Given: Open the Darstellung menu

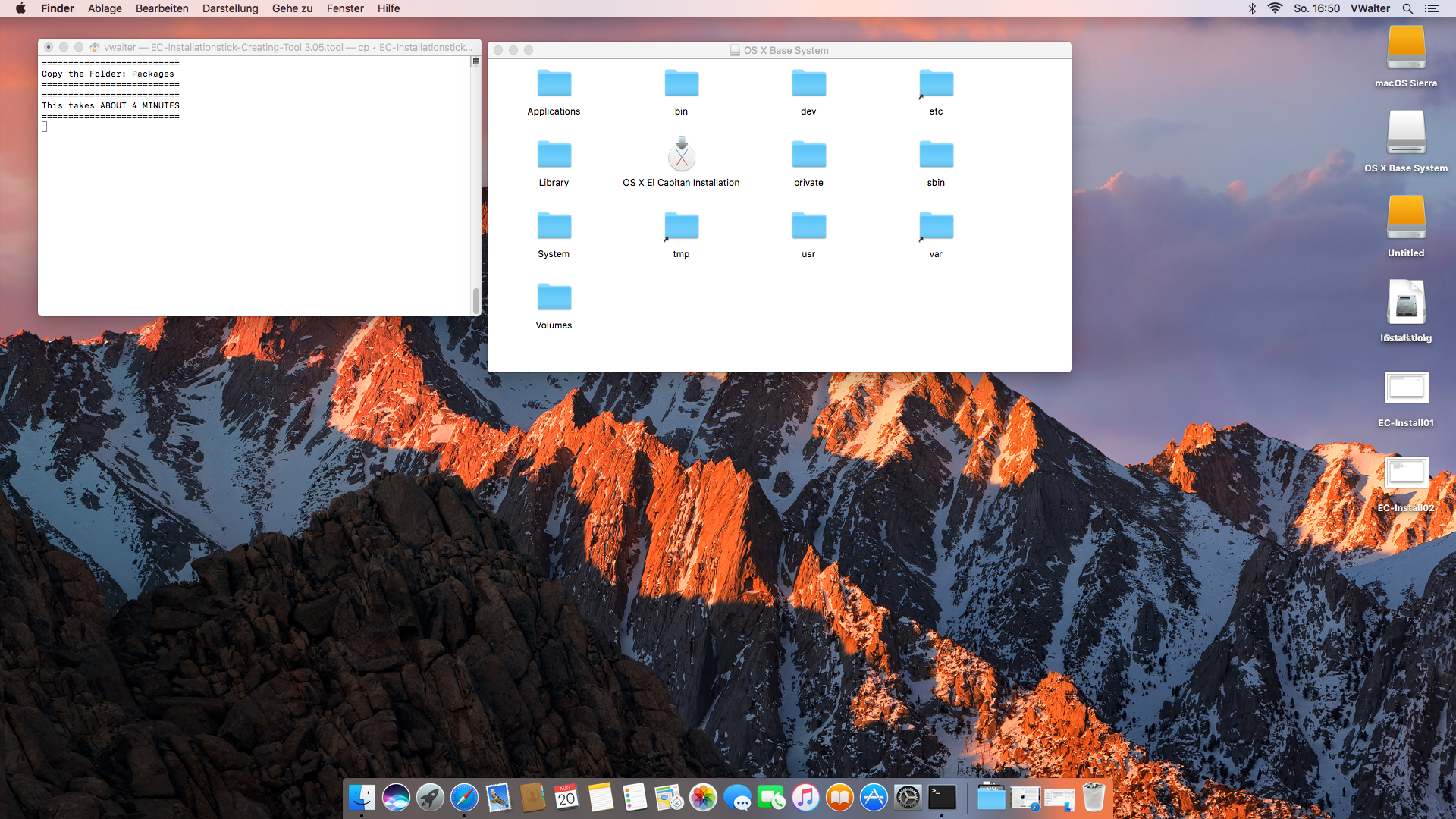Looking at the screenshot, I should 230,8.
